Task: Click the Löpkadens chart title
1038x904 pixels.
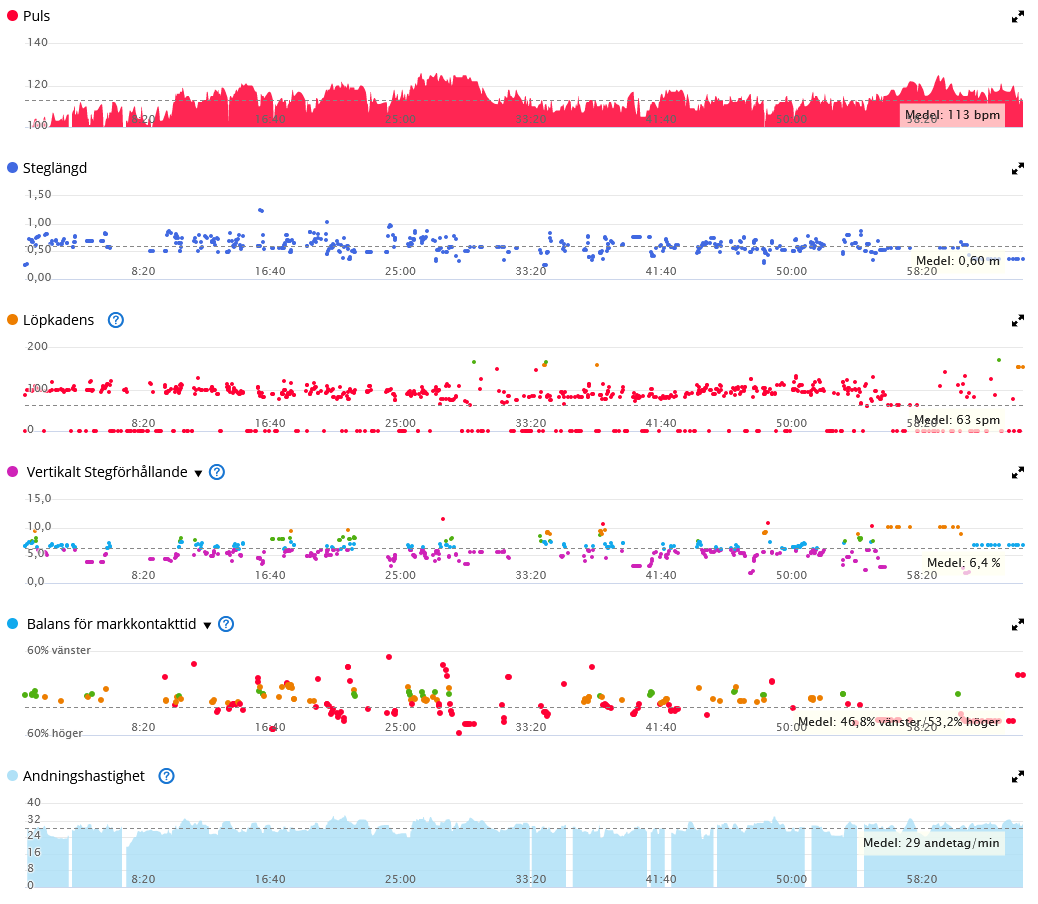Action: tap(58, 320)
